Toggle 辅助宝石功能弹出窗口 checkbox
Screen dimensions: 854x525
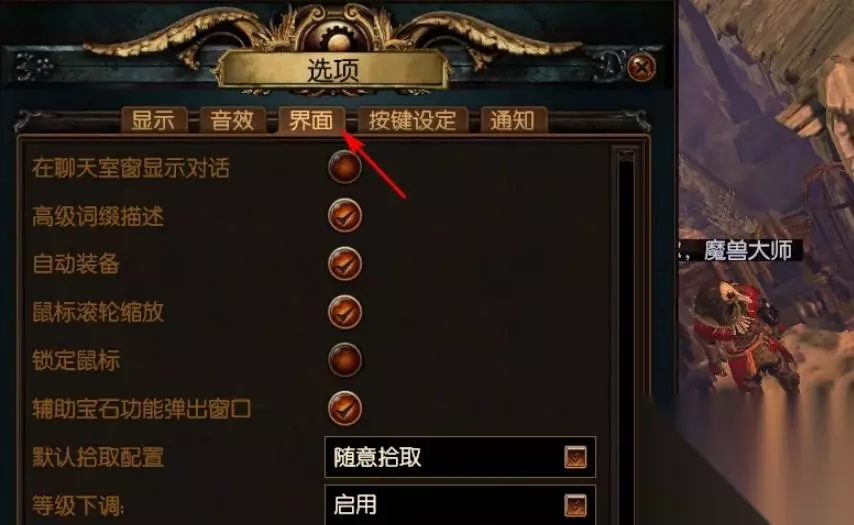tap(345, 408)
